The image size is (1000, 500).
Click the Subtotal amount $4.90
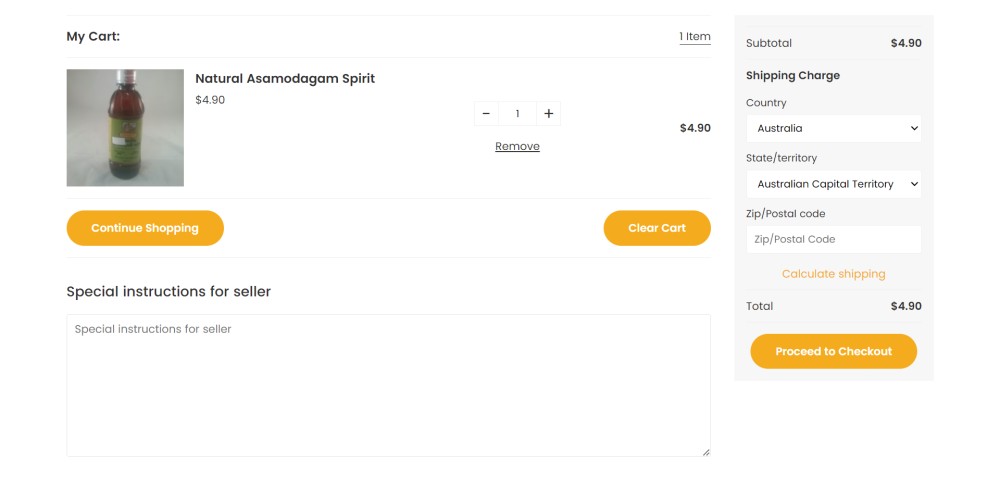click(906, 43)
